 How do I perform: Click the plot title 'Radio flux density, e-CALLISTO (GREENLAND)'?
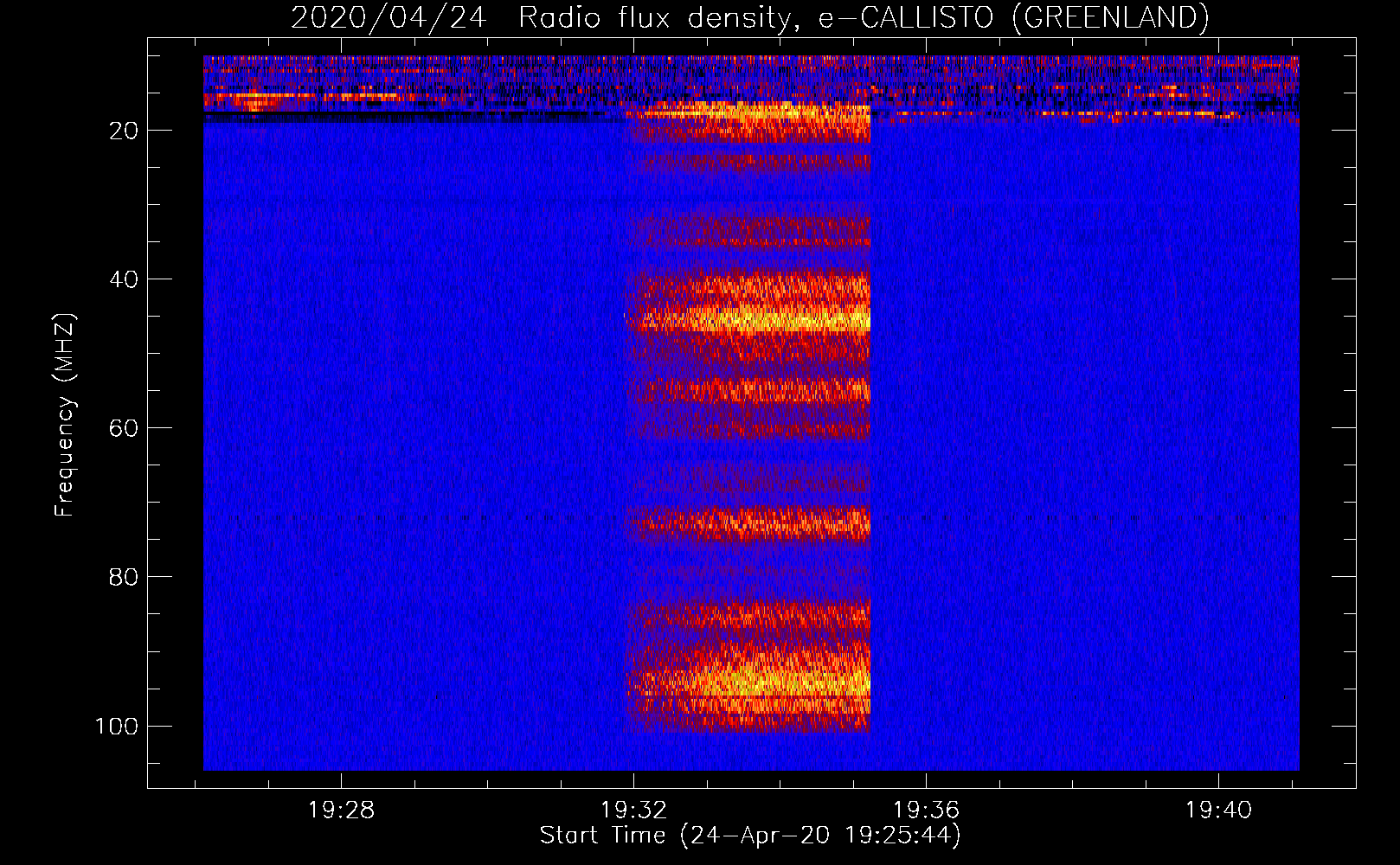coord(864,17)
